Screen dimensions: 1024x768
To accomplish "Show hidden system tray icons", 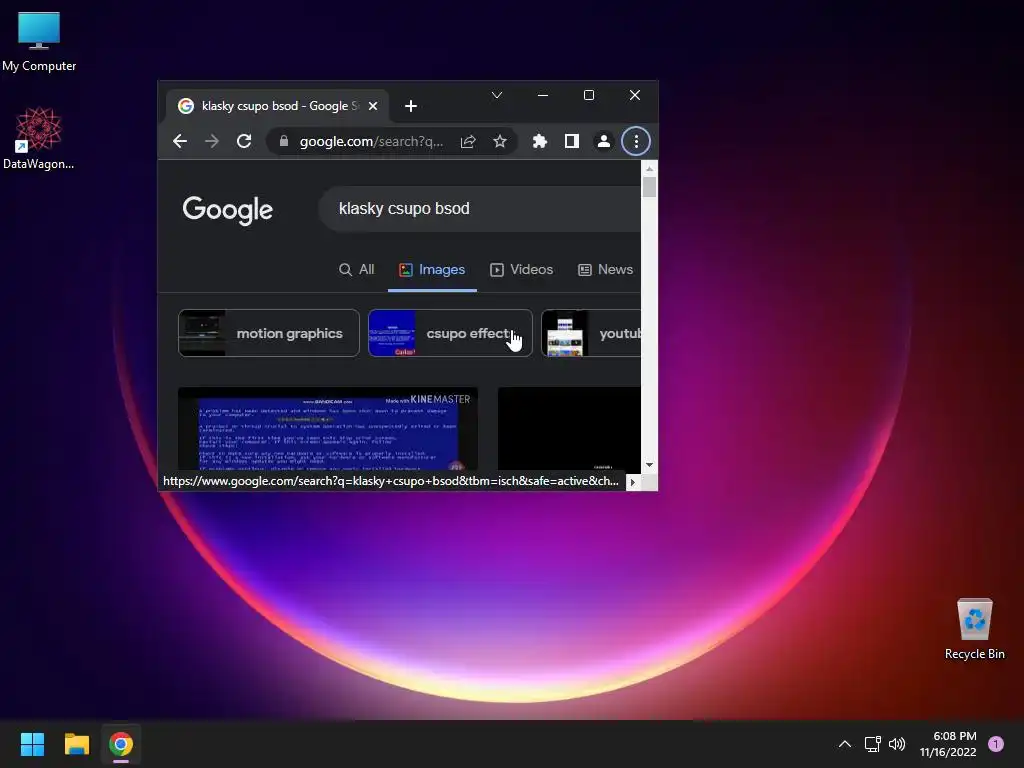I will pyautogui.click(x=844, y=744).
